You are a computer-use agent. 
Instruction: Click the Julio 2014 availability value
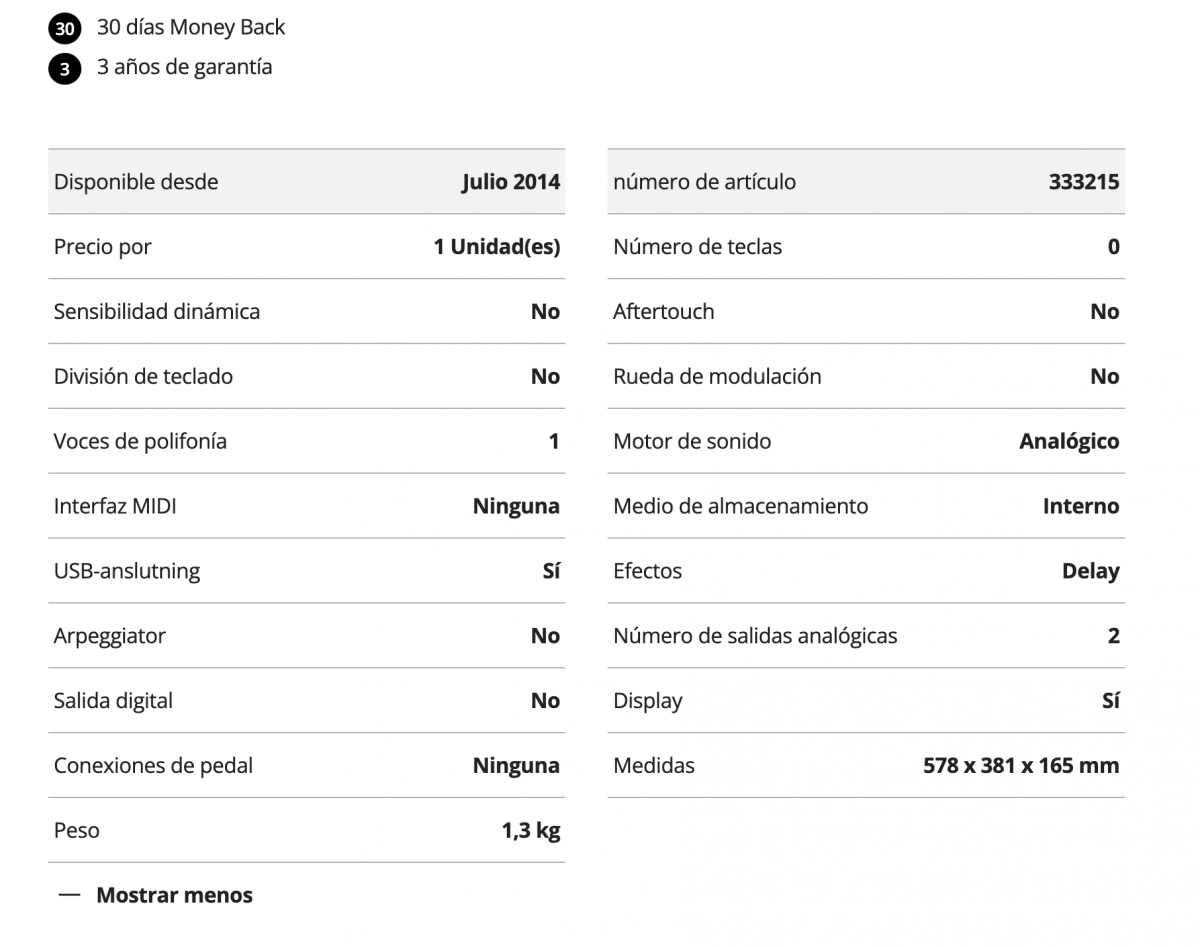tap(510, 182)
